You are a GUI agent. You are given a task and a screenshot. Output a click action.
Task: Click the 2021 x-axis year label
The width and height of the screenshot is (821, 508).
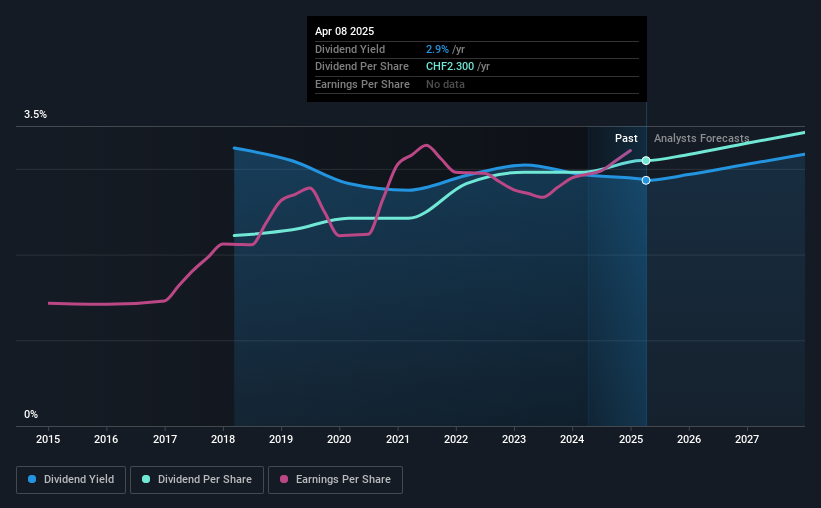point(397,439)
